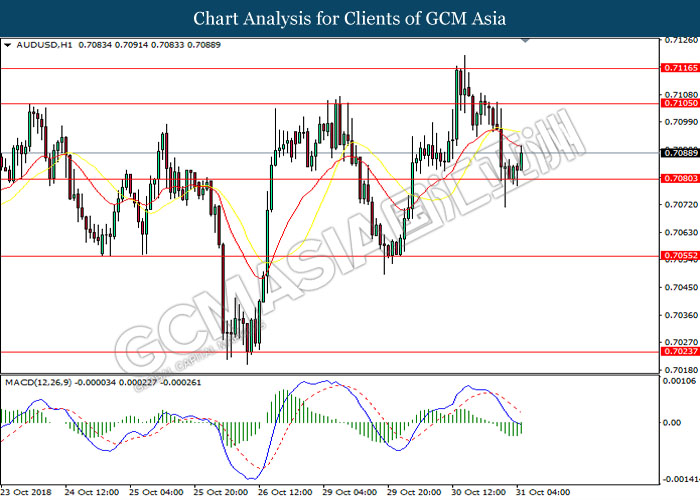Click the 26 Oct 12:00 time label
The image size is (700, 500).
pyautogui.click(x=285, y=492)
